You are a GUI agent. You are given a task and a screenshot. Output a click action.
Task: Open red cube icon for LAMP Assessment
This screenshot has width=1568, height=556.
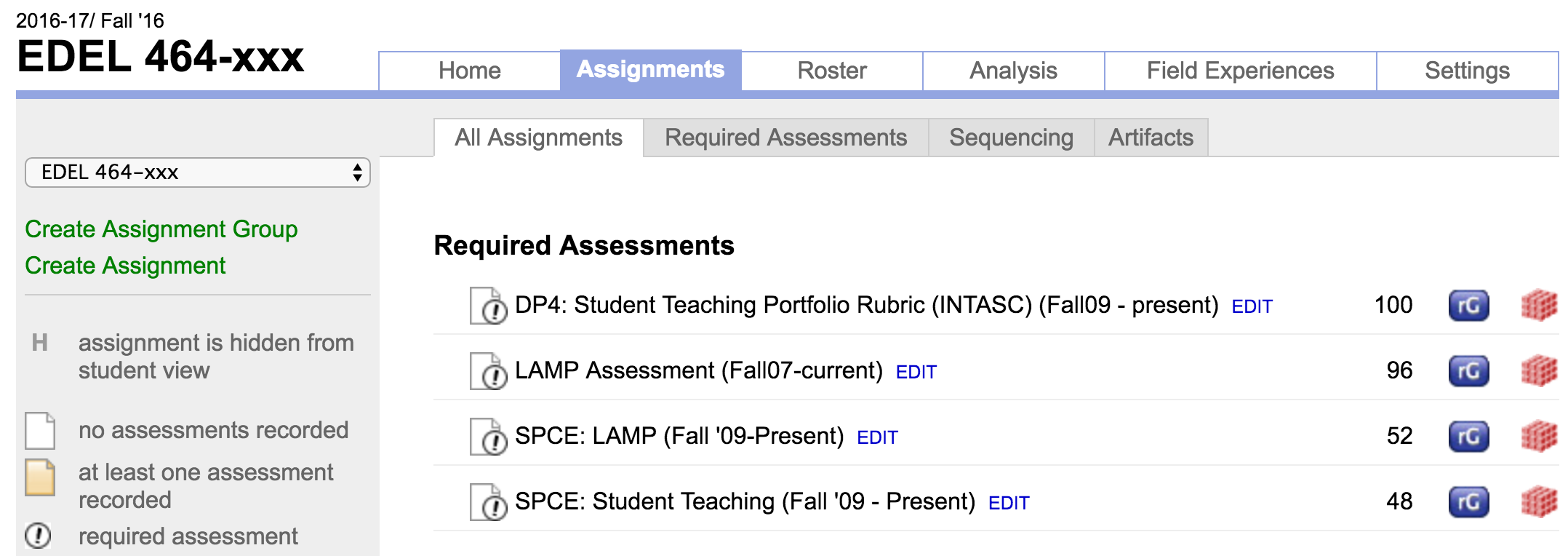click(1539, 371)
